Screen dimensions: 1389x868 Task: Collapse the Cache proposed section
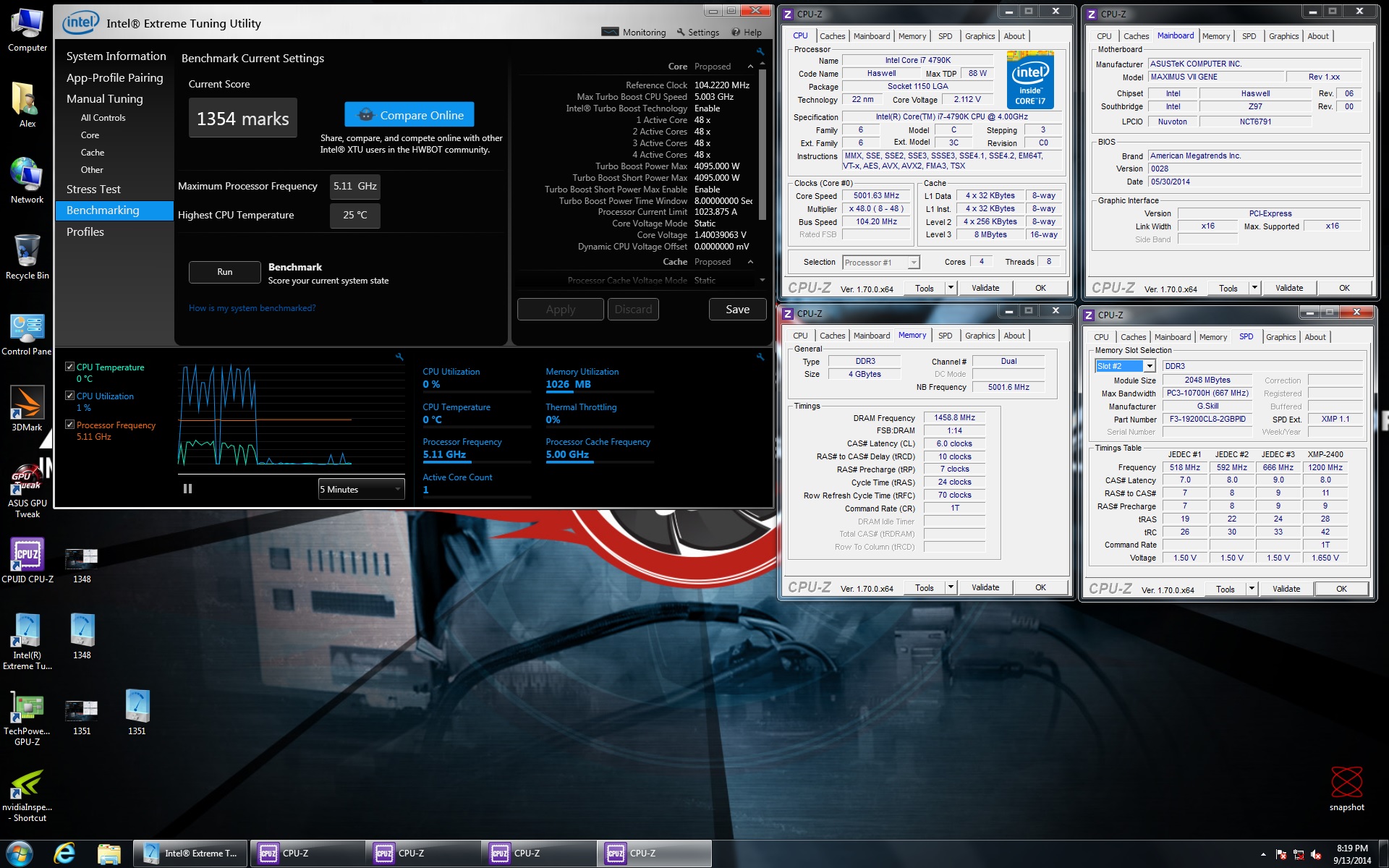point(750,262)
